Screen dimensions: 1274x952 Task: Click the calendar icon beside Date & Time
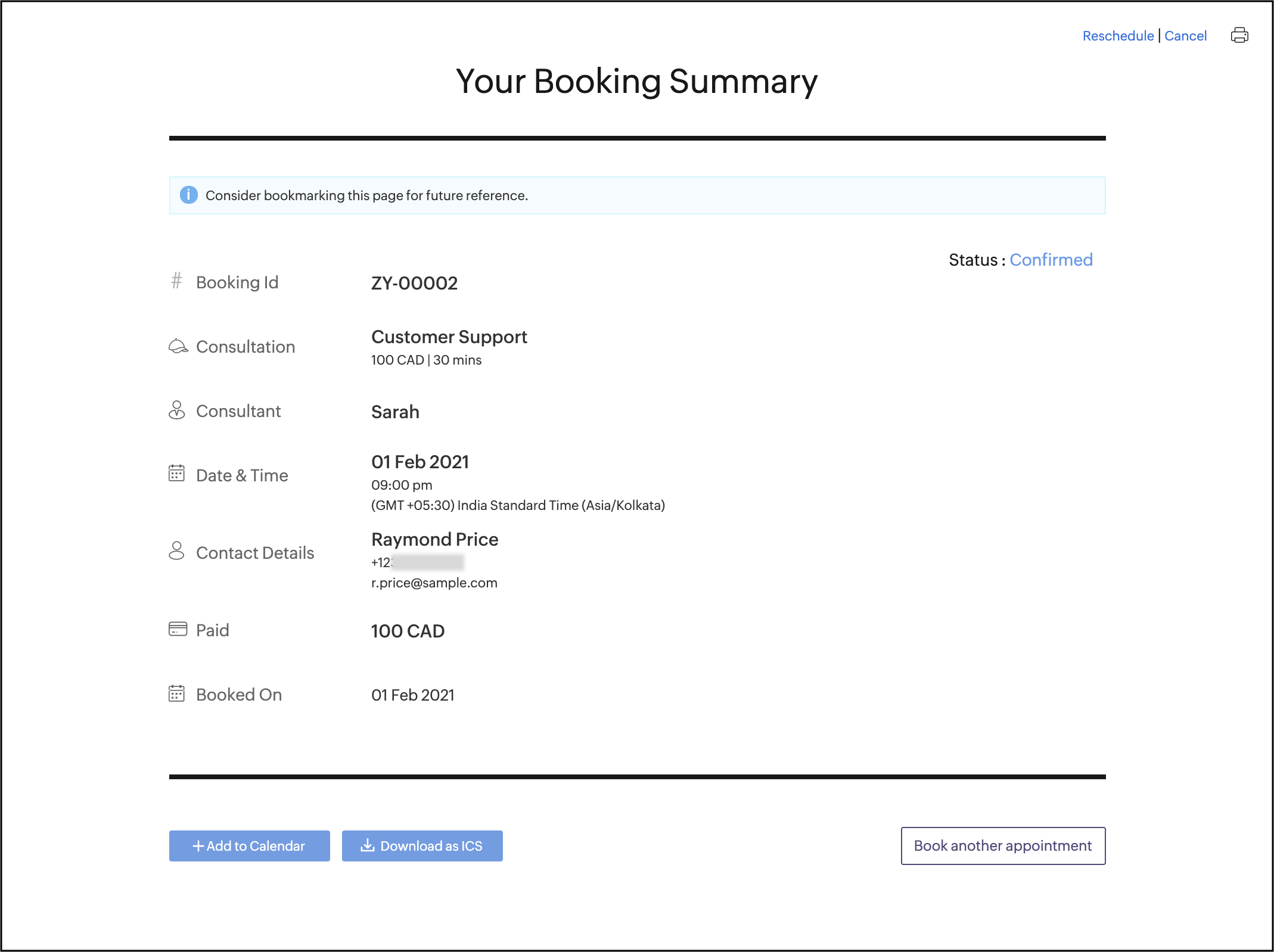point(176,474)
